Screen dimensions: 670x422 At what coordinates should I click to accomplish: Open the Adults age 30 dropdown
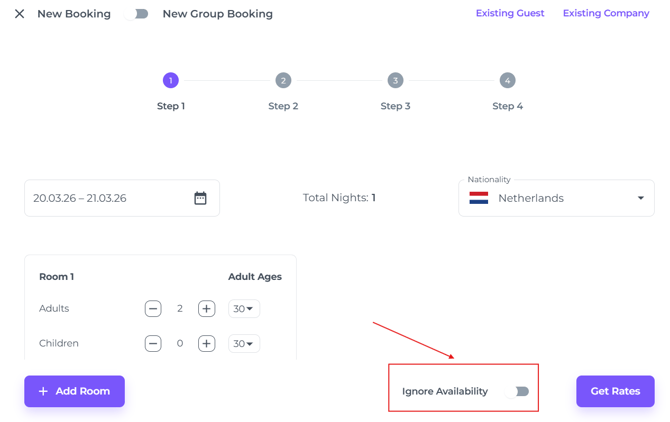(x=243, y=309)
